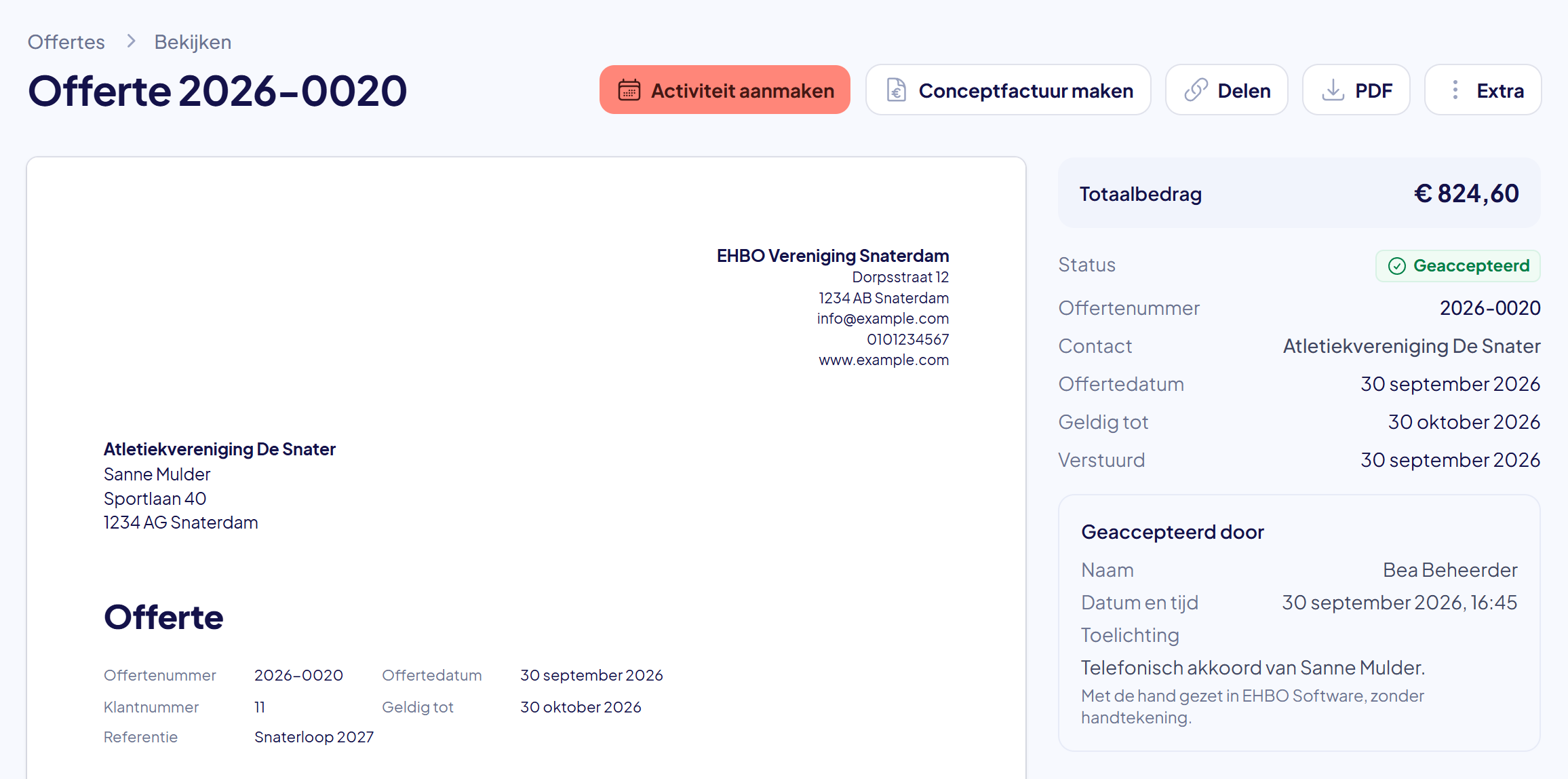Click the large Offerte document heading
The image size is (1568, 779).
pyautogui.click(x=163, y=617)
